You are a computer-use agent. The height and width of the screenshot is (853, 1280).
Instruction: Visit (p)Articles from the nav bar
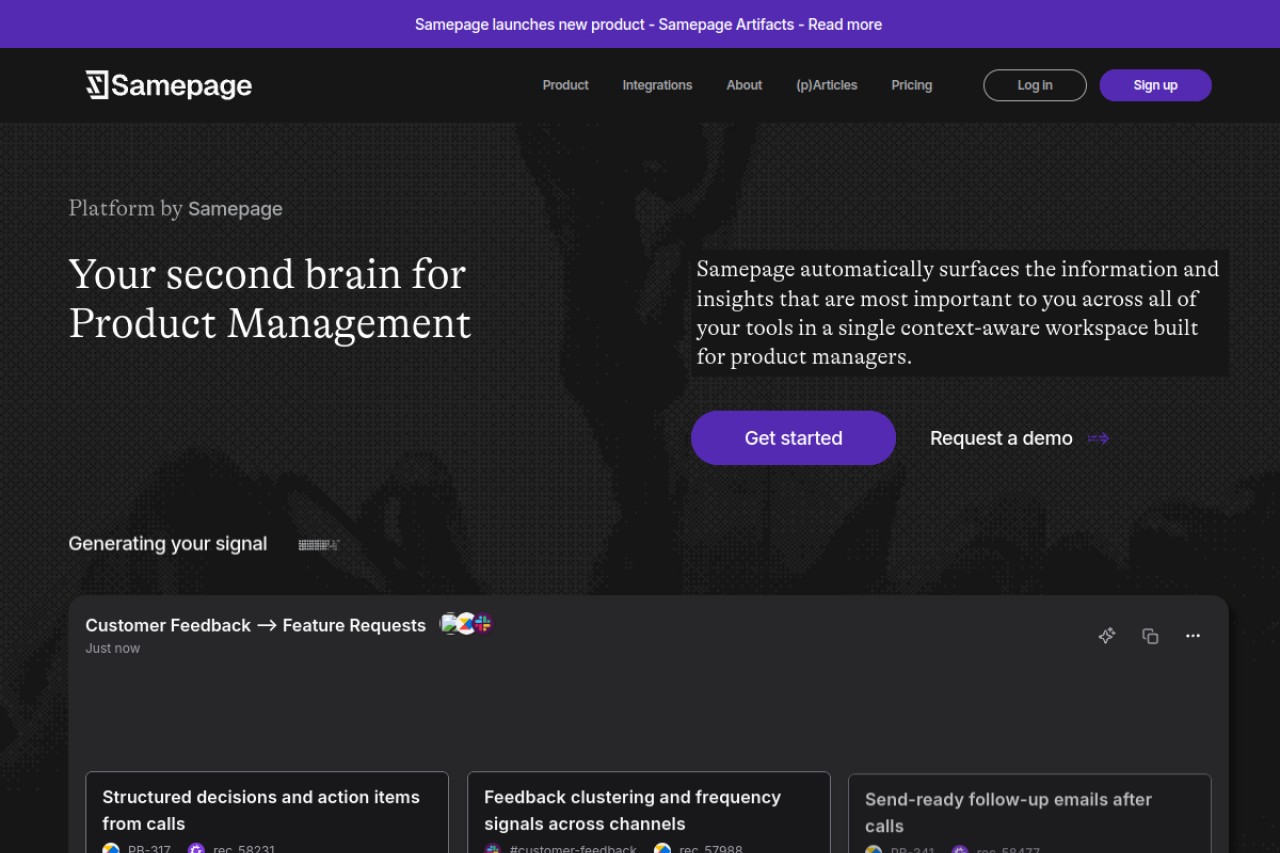826,85
